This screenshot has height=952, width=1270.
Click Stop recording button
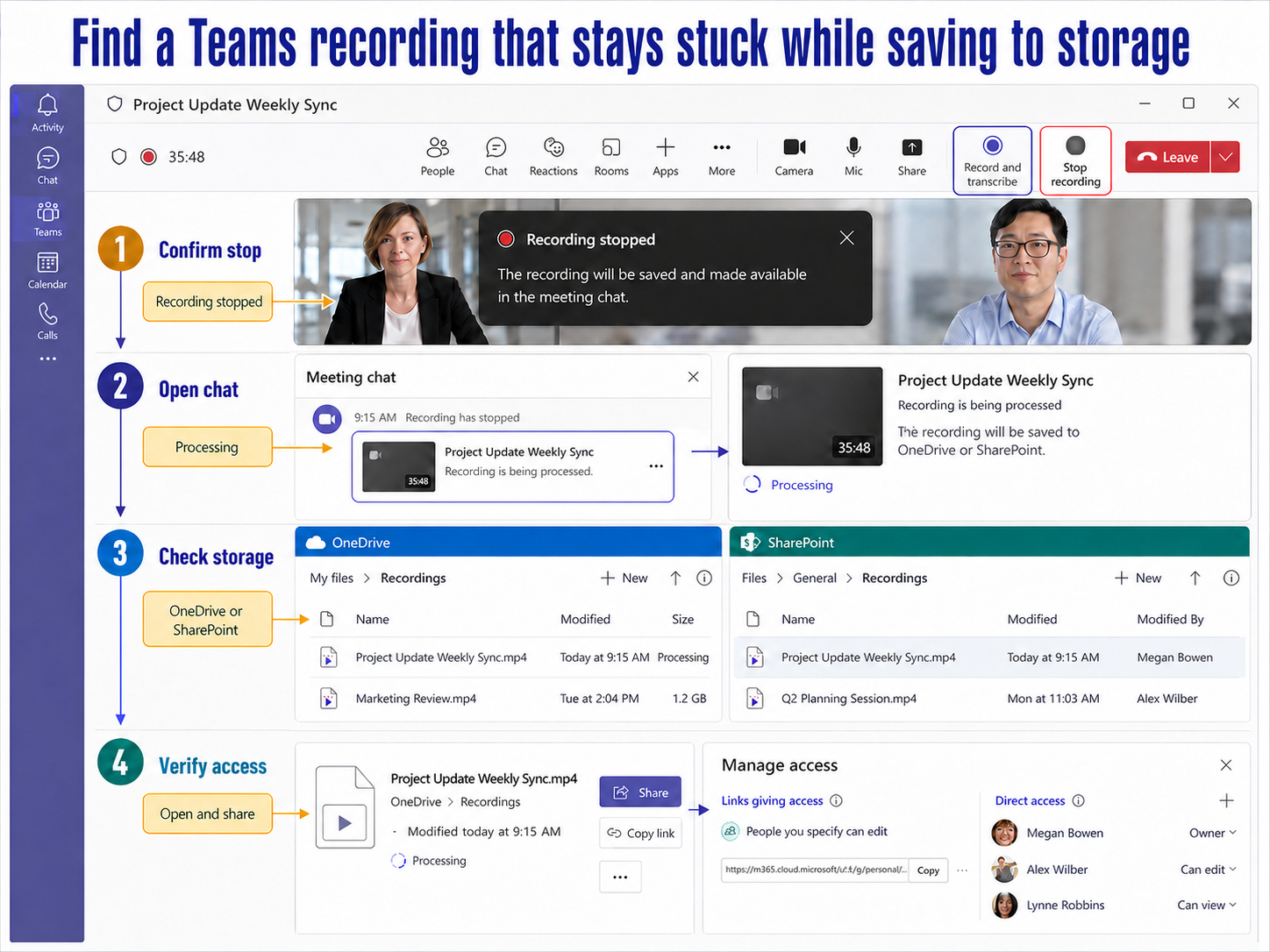tap(1075, 160)
